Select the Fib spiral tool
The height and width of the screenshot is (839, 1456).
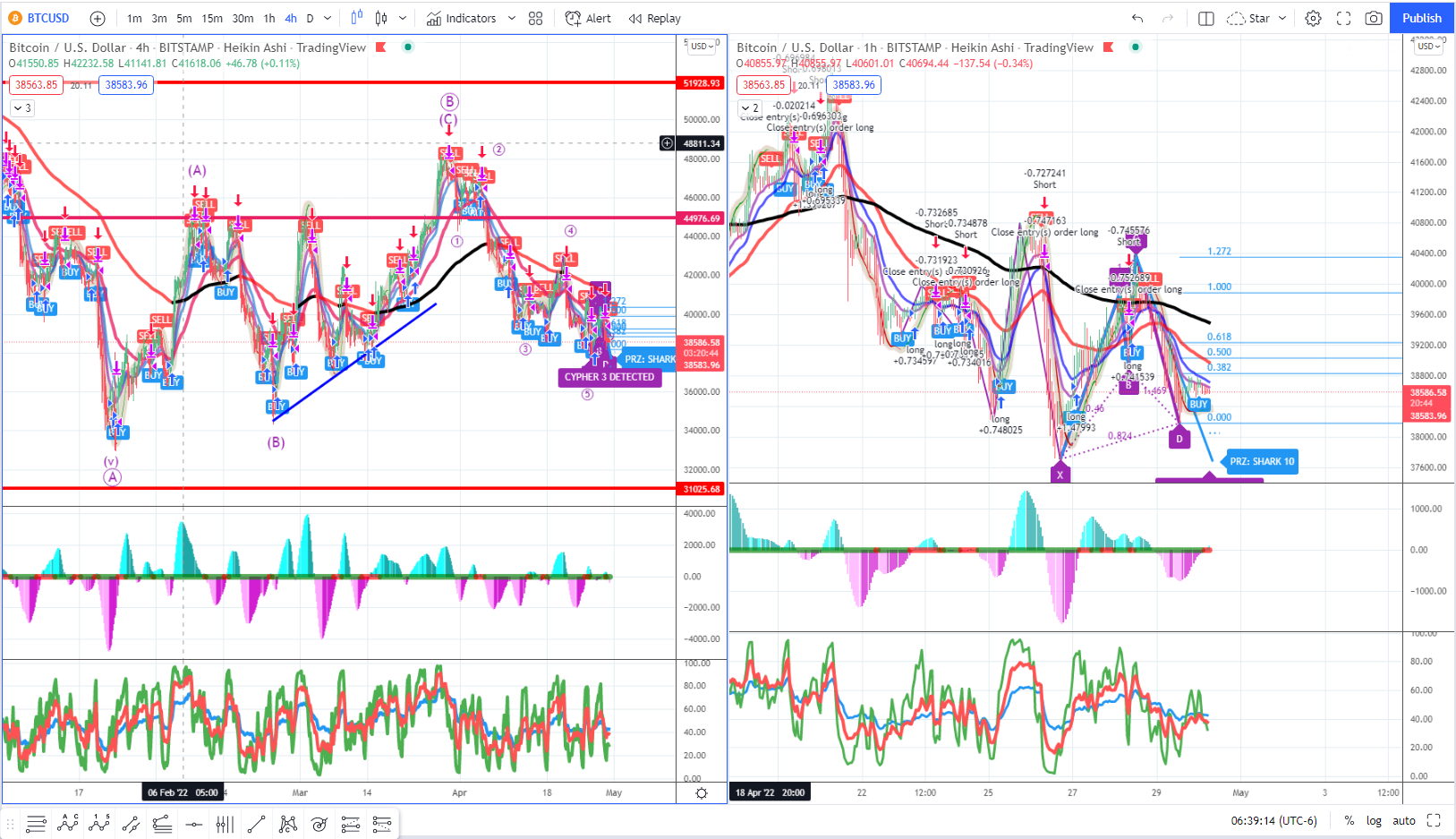319,824
